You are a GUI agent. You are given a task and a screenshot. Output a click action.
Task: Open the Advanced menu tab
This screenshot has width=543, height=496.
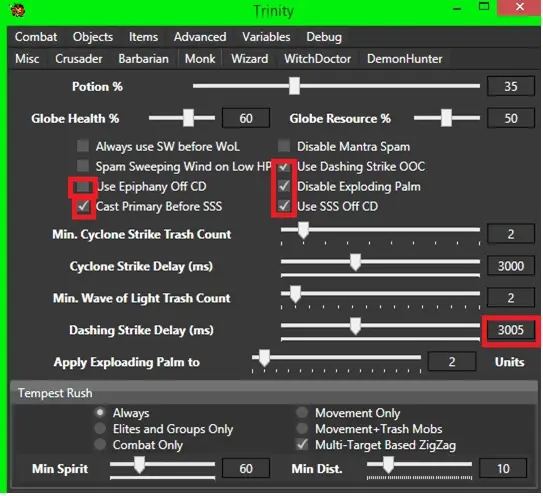pyautogui.click(x=200, y=37)
